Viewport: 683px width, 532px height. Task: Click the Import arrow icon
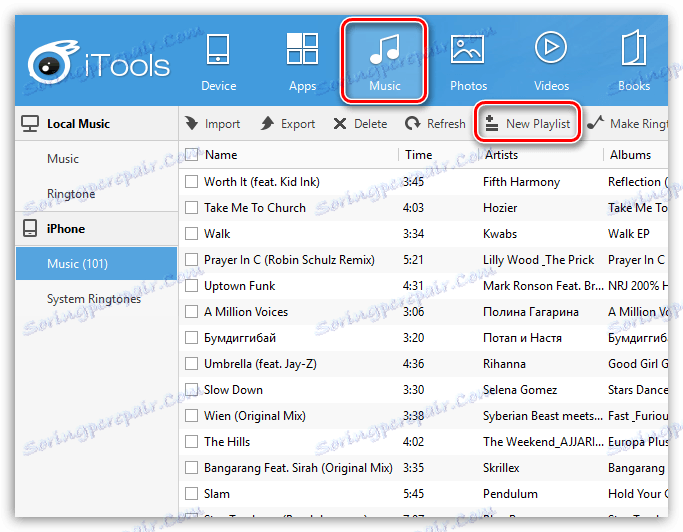tap(191, 123)
